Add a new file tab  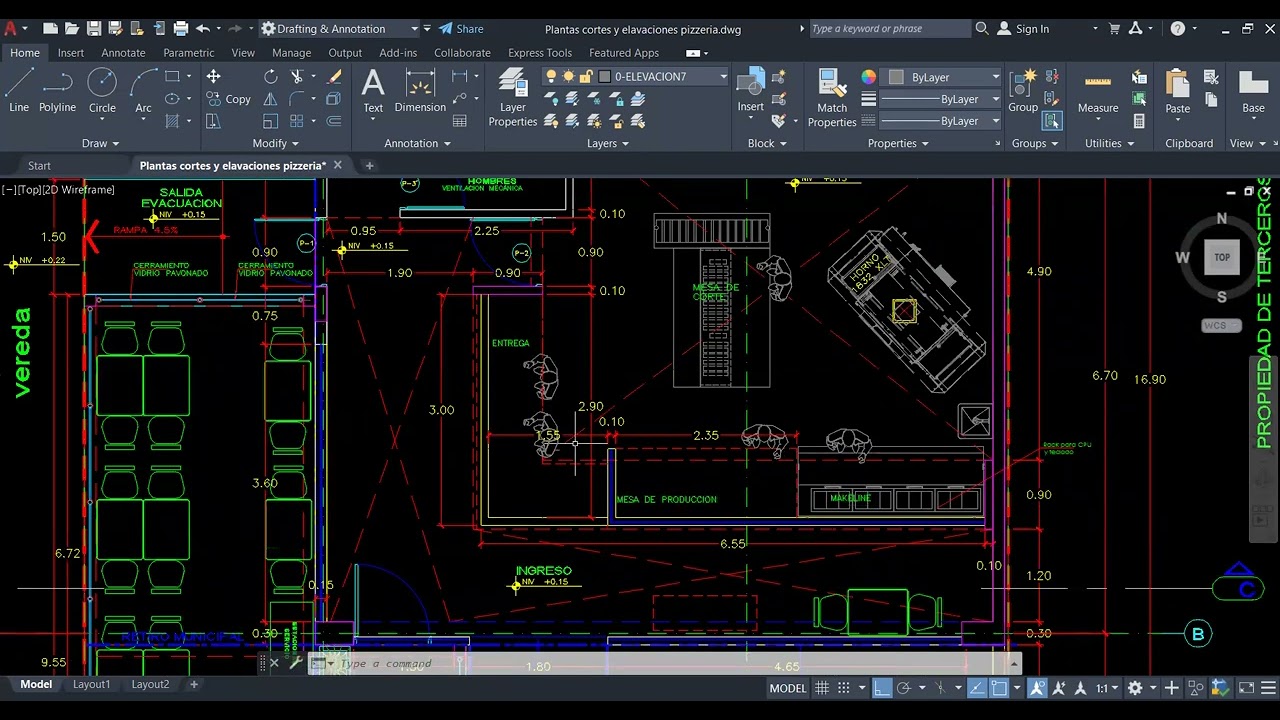[x=369, y=166]
